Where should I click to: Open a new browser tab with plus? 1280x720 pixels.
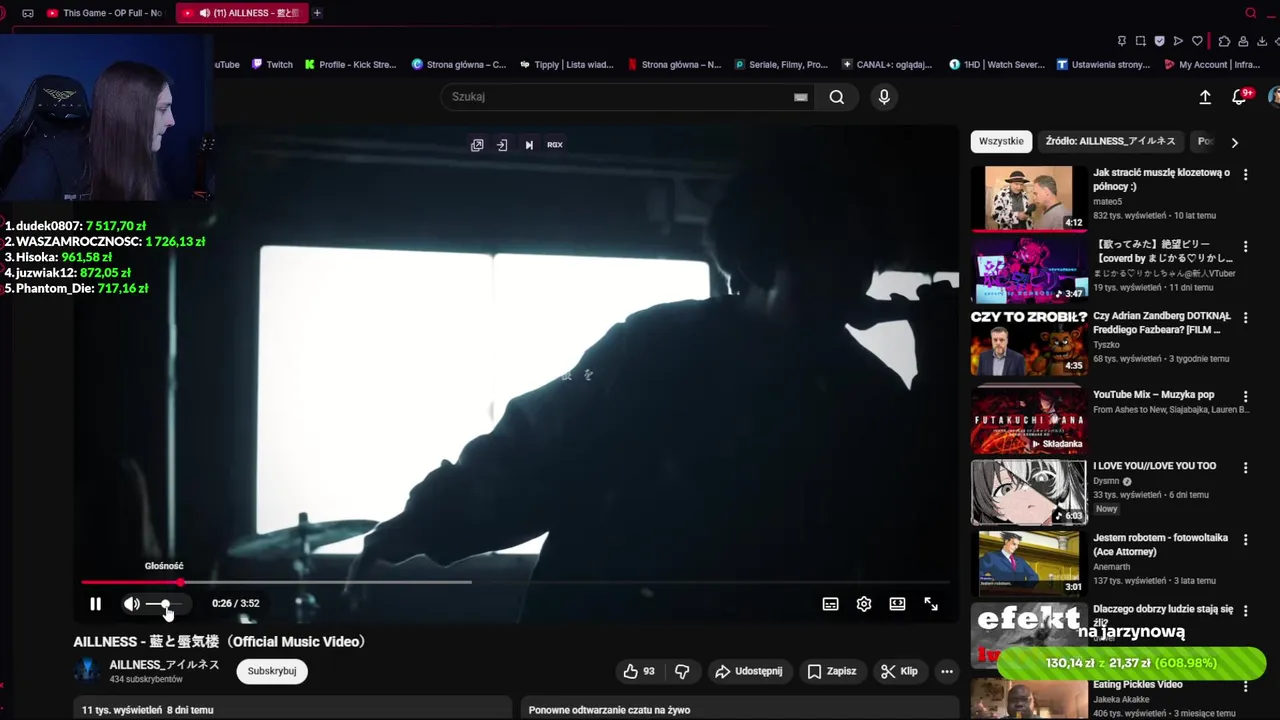click(317, 13)
